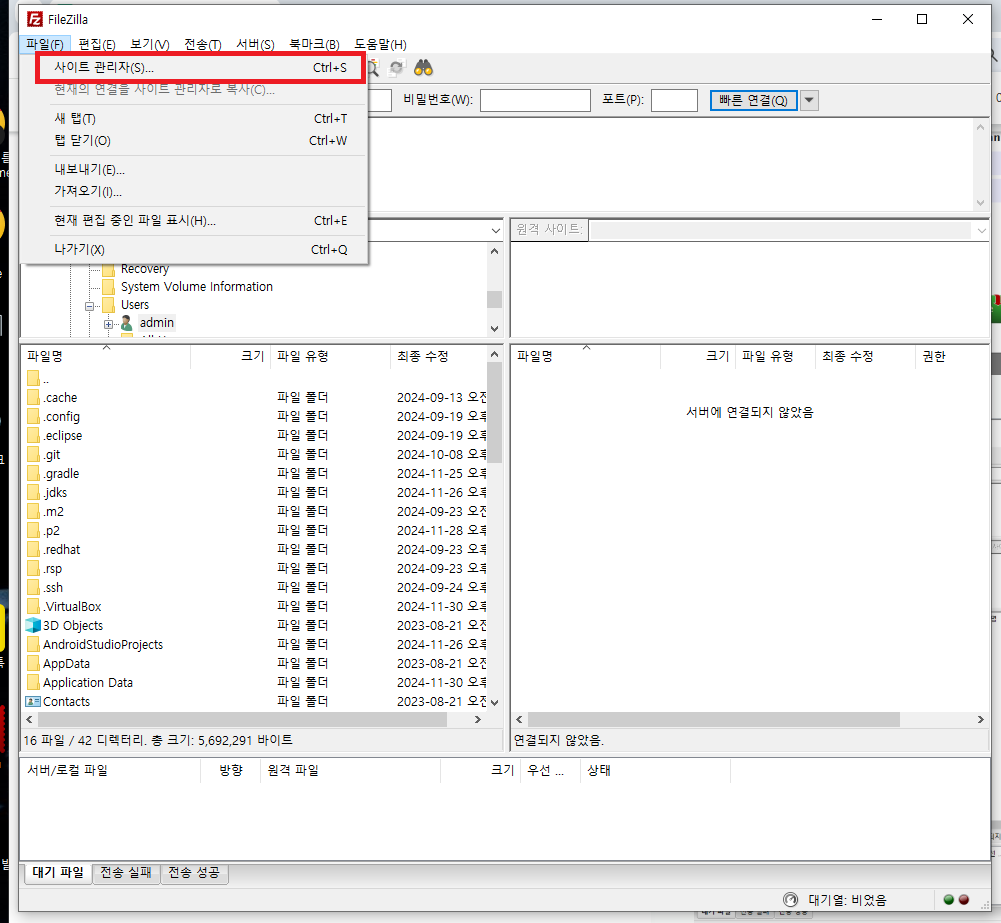Image resolution: width=1001 pixels, height=923 pixels.
Task: Choose 탭 닫기(O) menu entry
Action: click(200, 140)
